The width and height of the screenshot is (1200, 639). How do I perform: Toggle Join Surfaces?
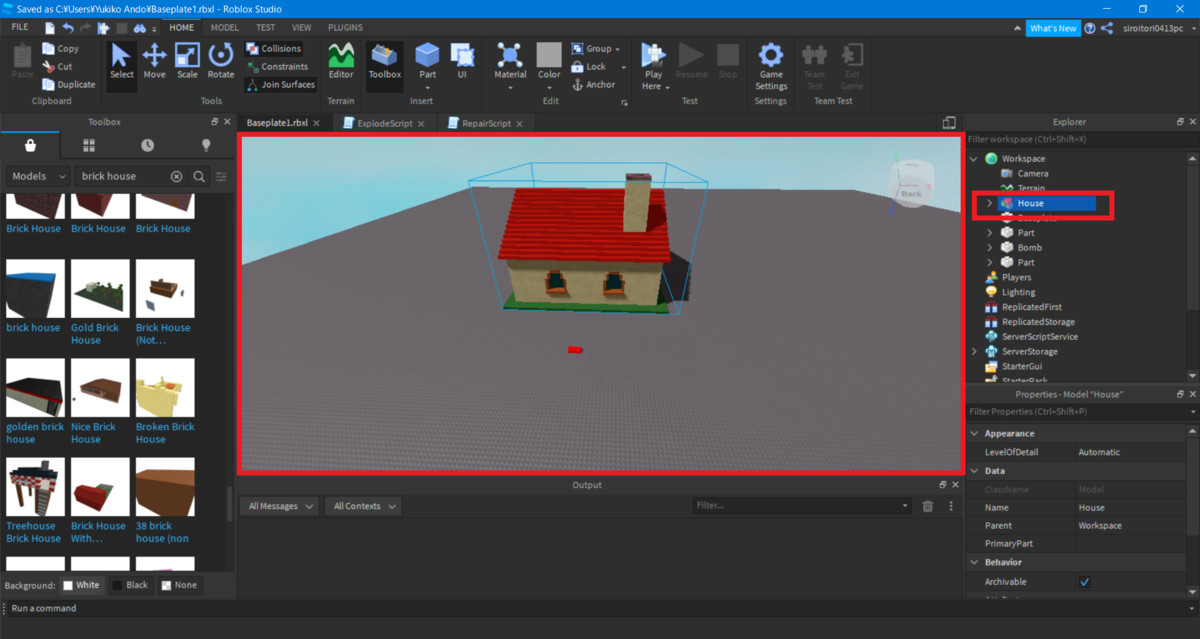[280, 84]
